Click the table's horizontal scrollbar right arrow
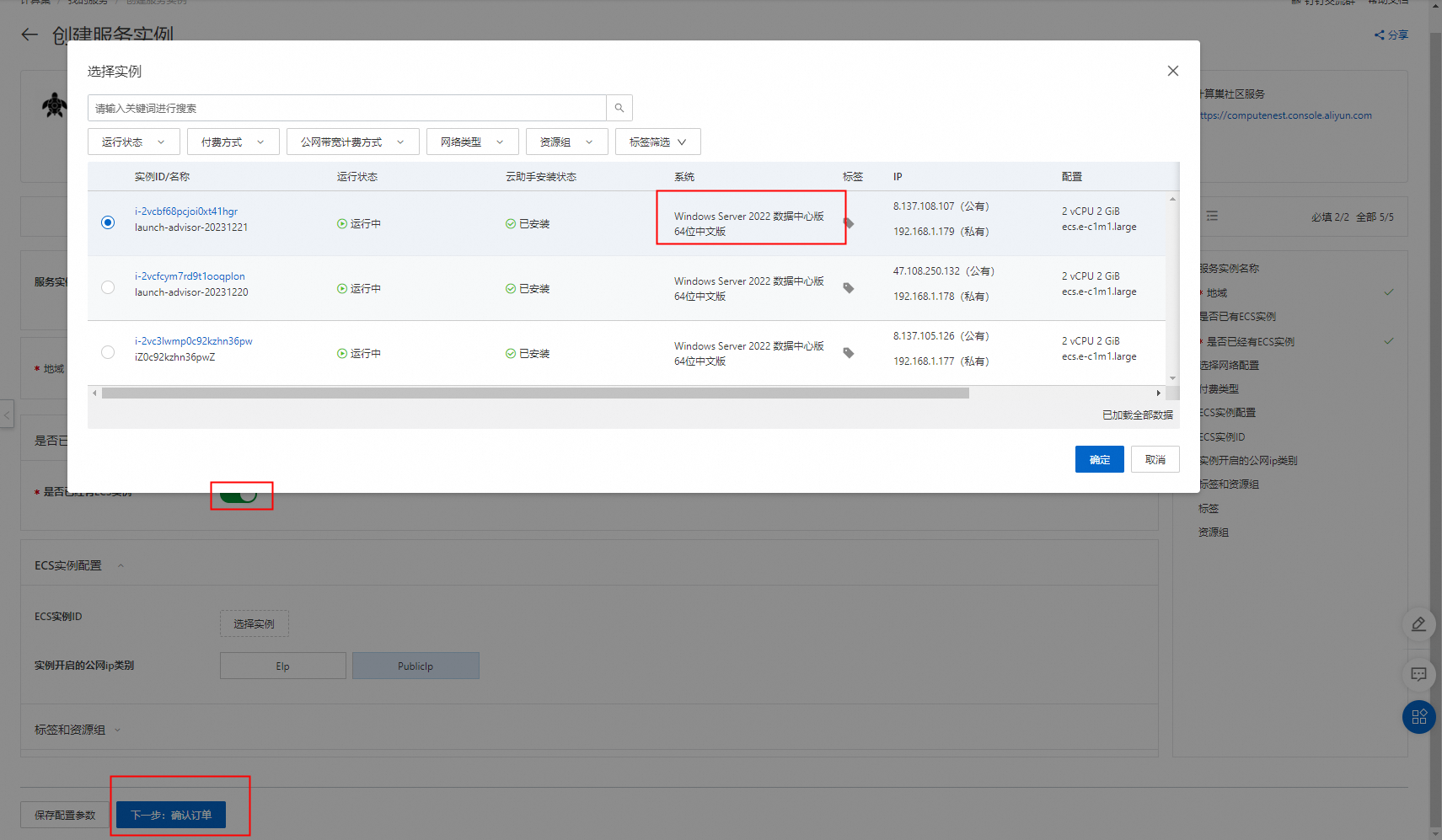Image resolution: width=1442 pixels, height=840 pixels. tap(1158, 393)
